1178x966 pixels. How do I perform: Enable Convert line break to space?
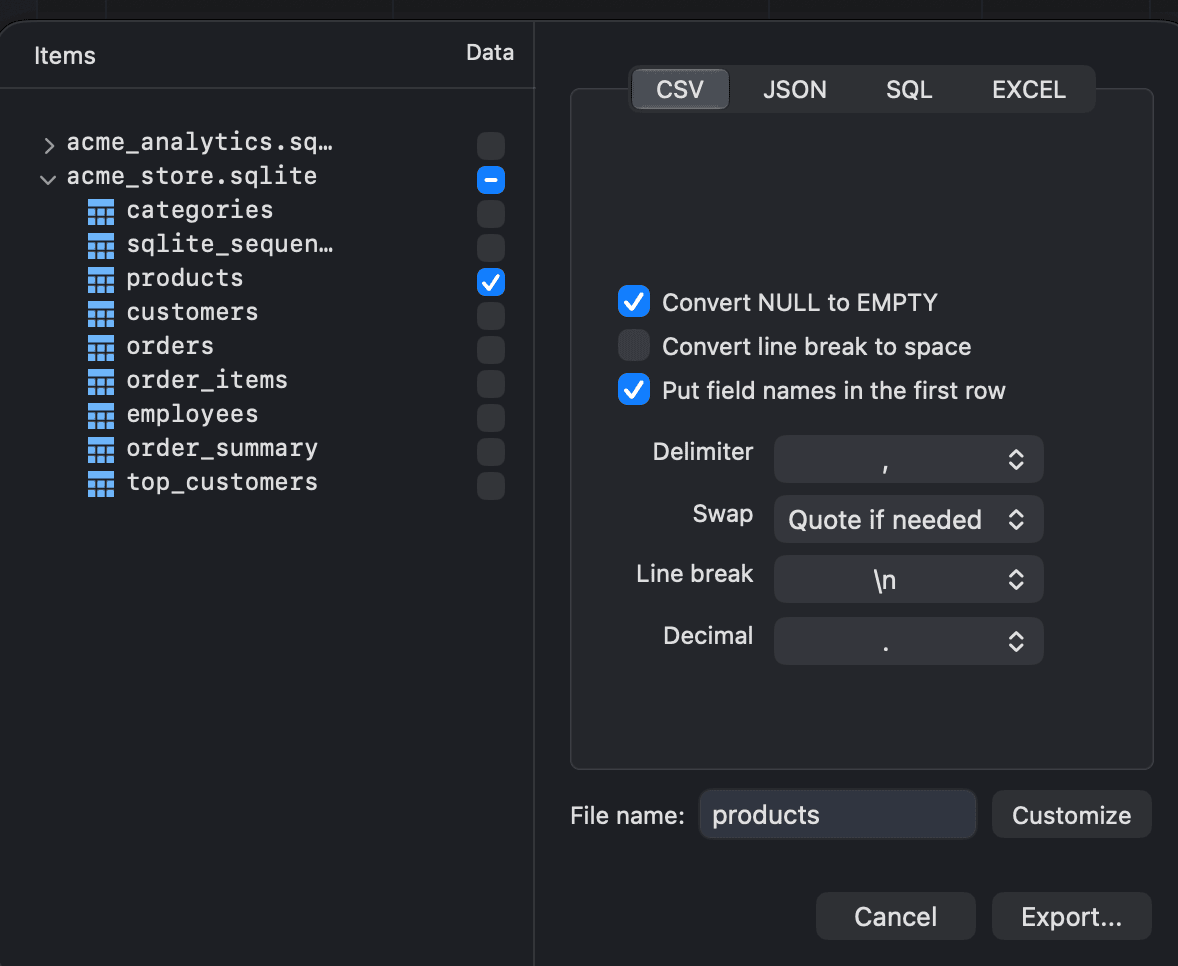(x=634, y=346)
